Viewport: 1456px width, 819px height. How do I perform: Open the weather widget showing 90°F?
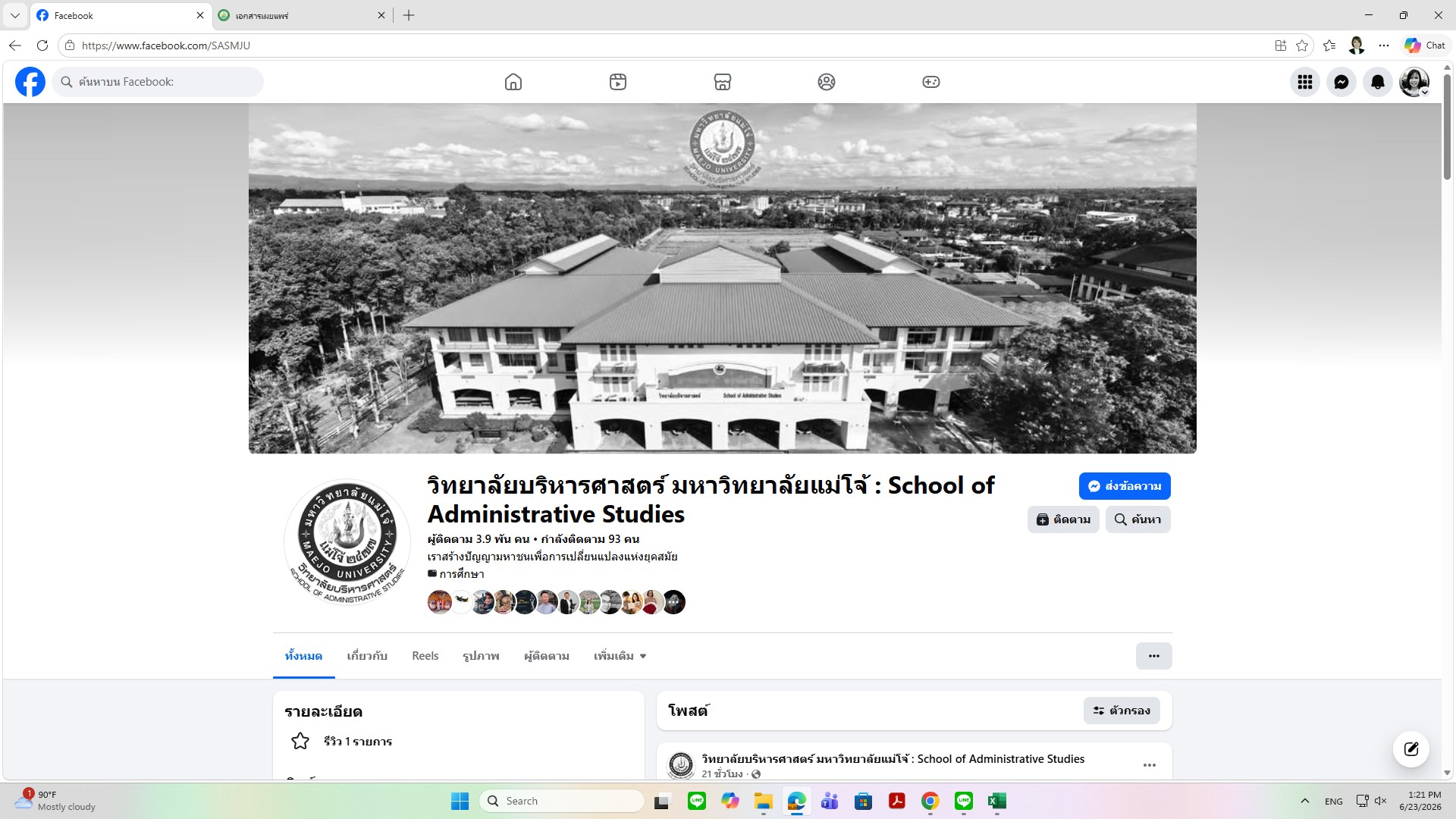55,801
